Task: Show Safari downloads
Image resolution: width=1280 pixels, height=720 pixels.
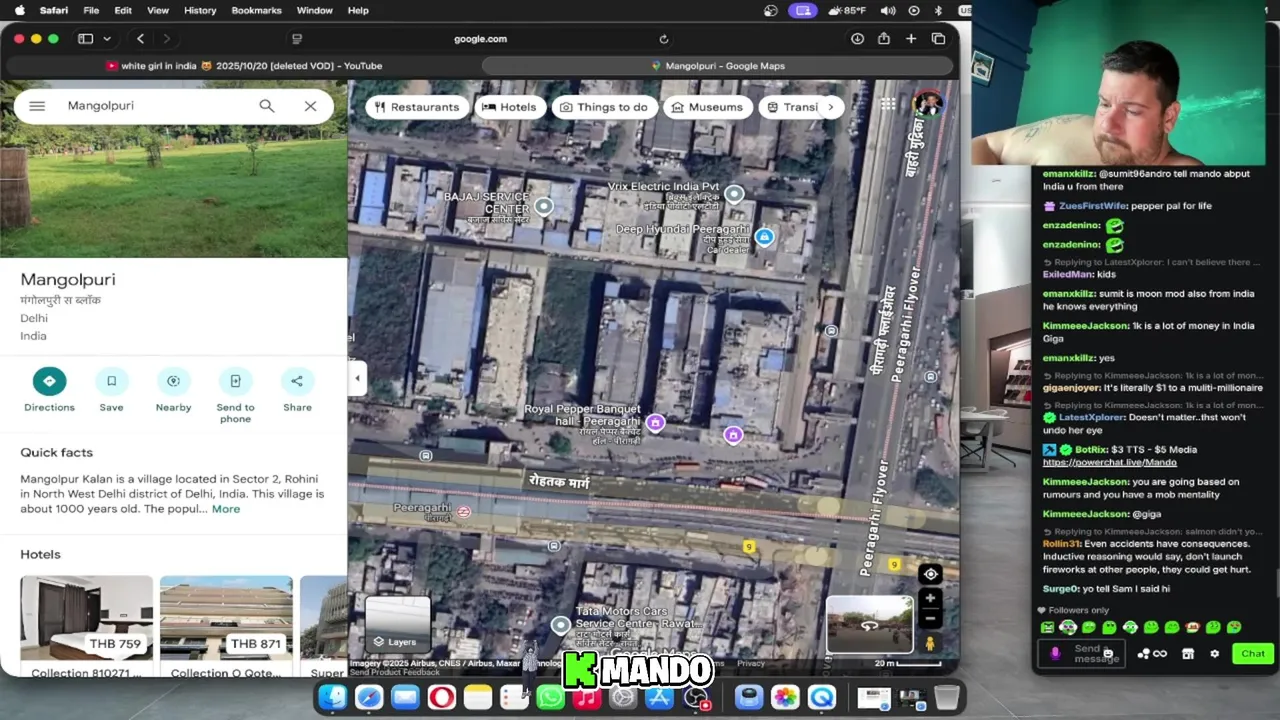Action: click(x=857, y=39)
